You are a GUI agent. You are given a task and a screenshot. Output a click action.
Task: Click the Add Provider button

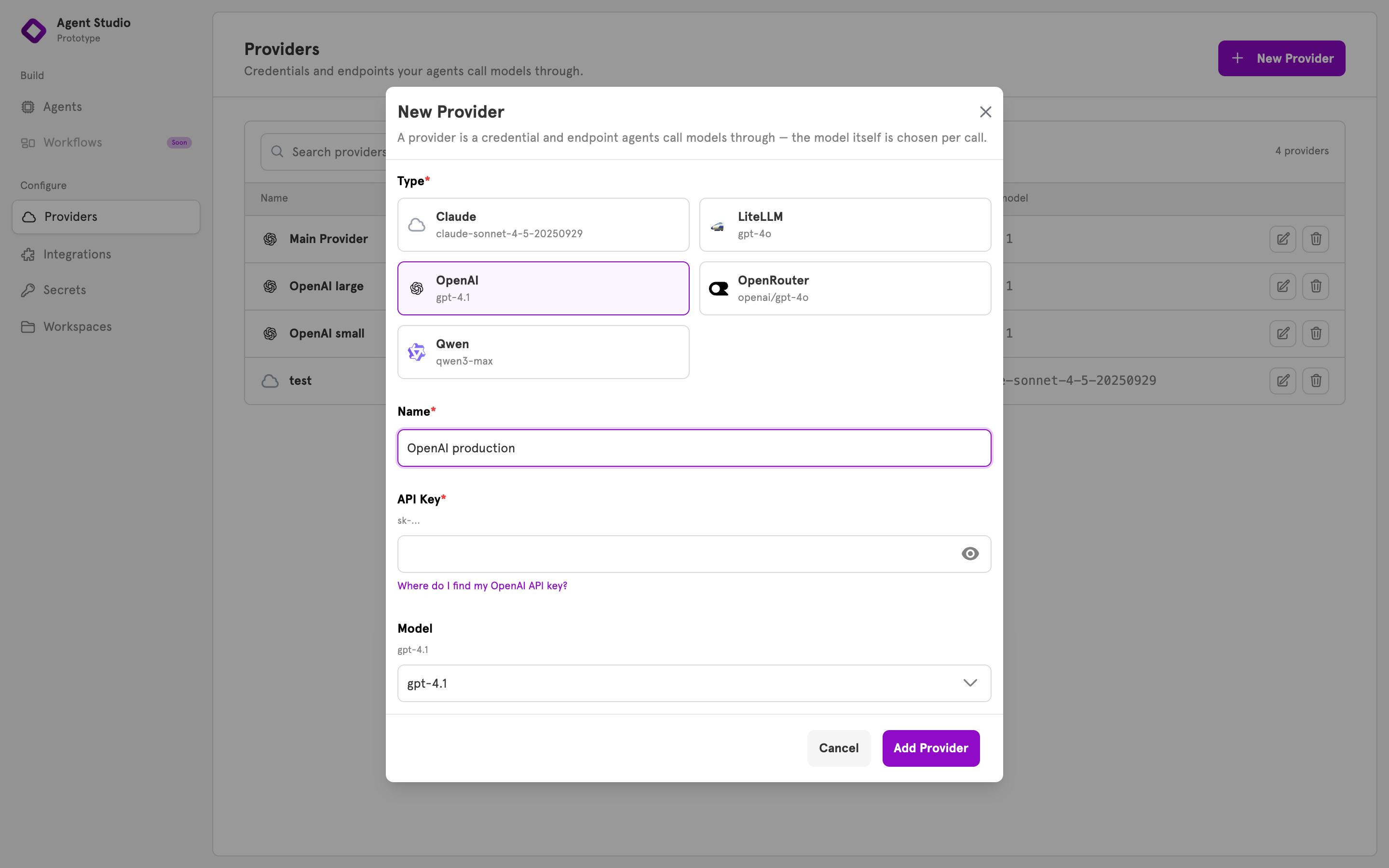(931, 748)
